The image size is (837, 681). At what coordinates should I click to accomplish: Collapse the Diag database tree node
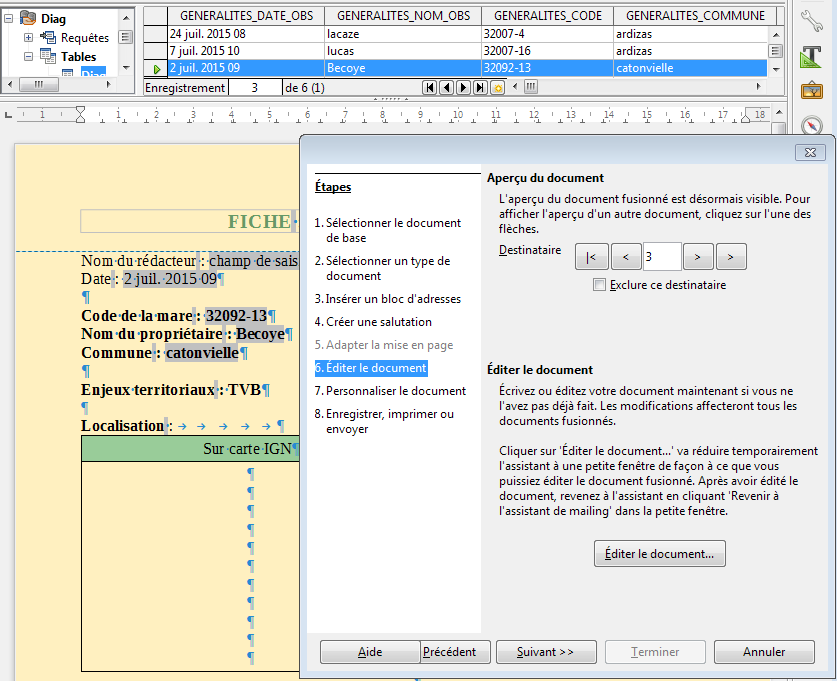[x=9, y=19]
